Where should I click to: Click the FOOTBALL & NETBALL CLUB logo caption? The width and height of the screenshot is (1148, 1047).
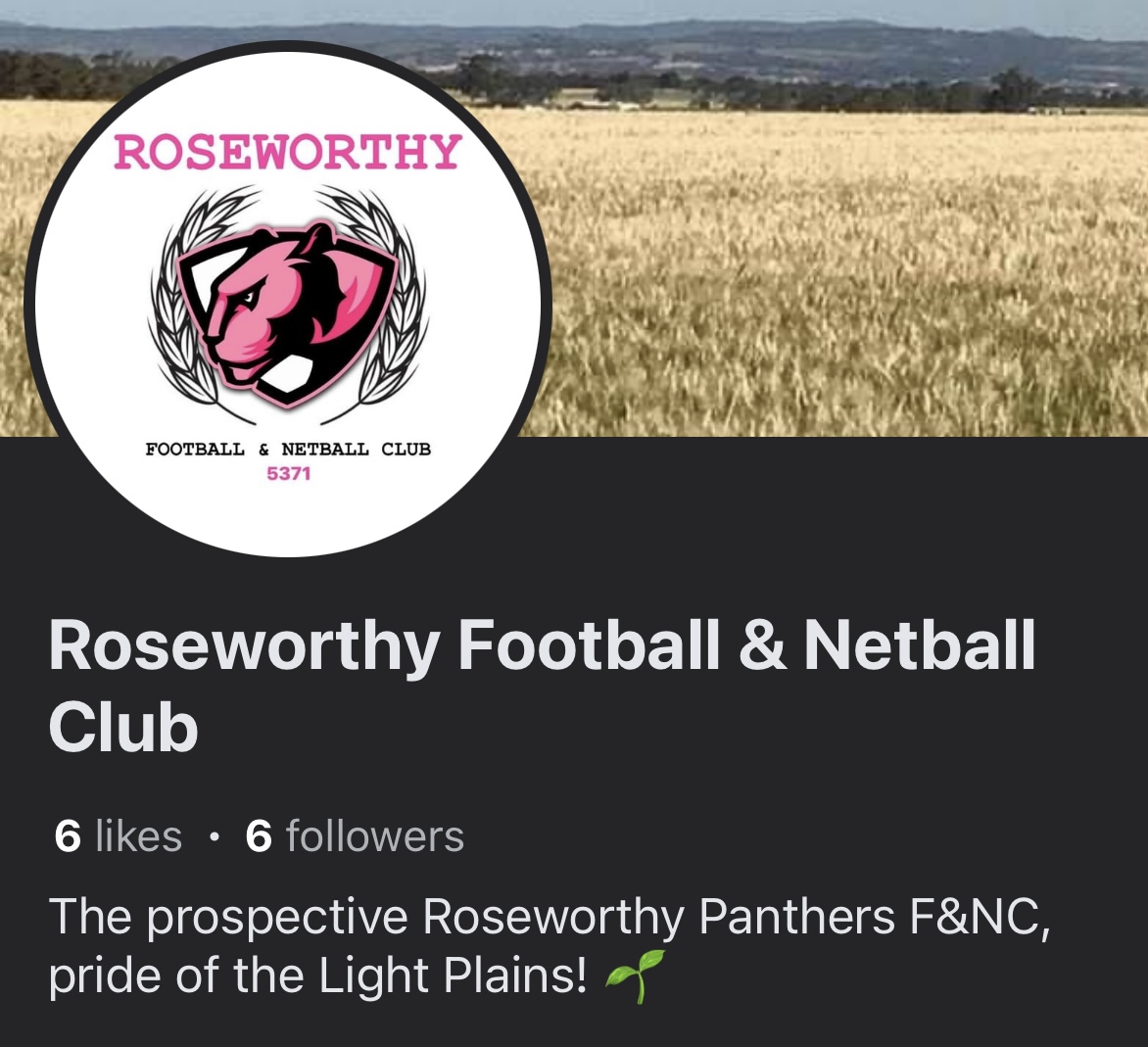point(288,449)
